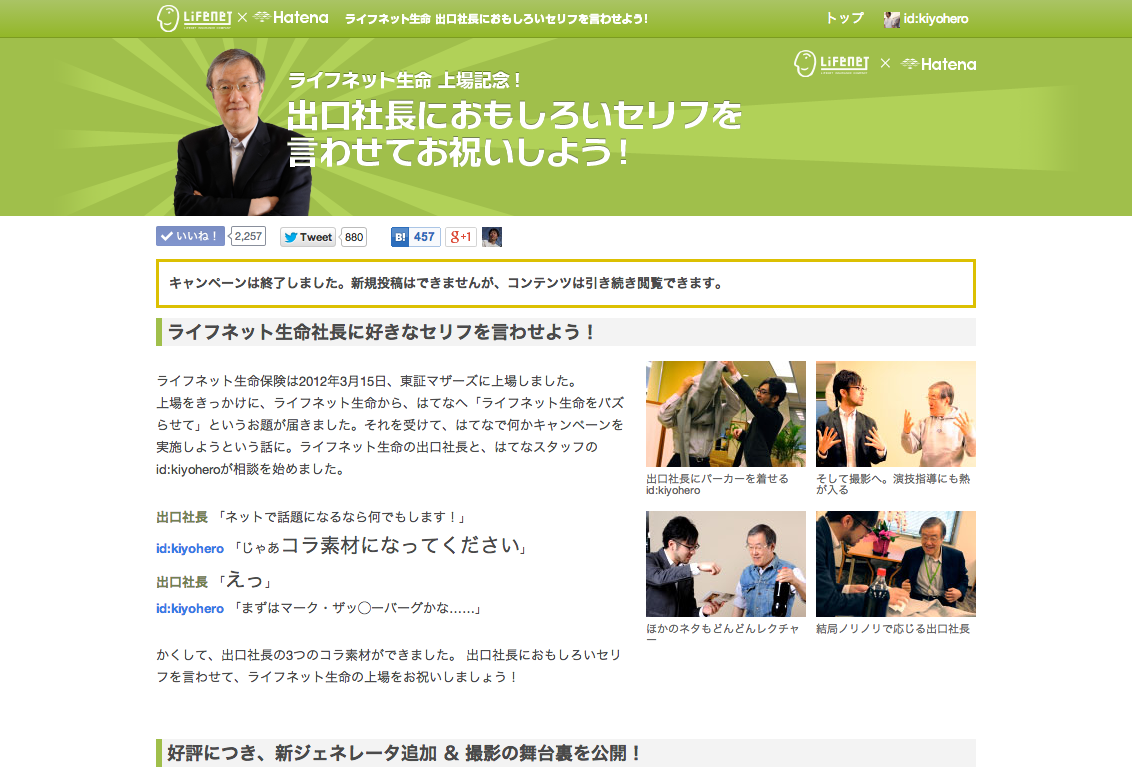Click the Hatena Bookmark B! icon
The height and width of the screenshot is (783, 1132).
coord(400,237)
